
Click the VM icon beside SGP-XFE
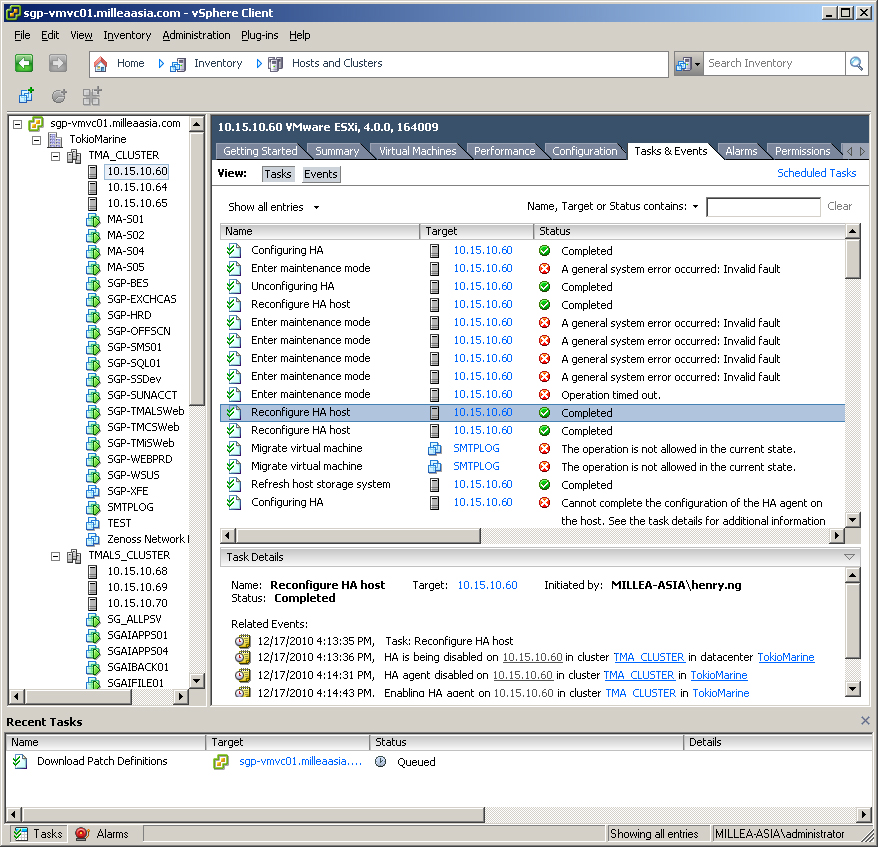click(93, 492)
